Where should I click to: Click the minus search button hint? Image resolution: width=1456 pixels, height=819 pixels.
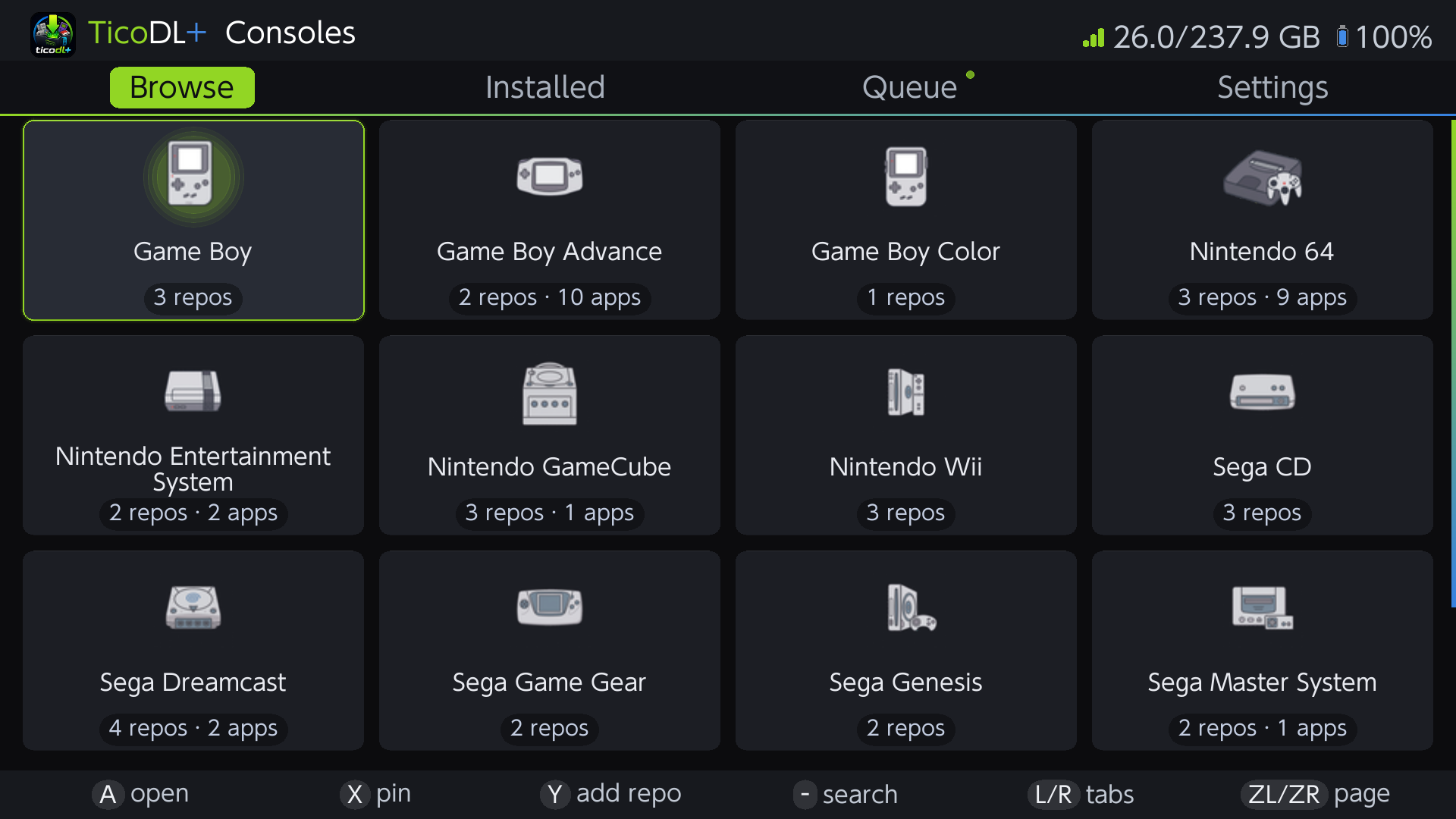(846, 794)
